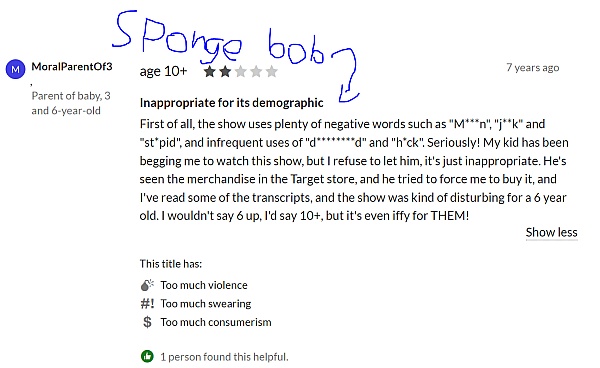Screen dimensions: 600x368
Task: Select the Too much consumerism label
Action: pyautogui.click(x=216, y=322)
